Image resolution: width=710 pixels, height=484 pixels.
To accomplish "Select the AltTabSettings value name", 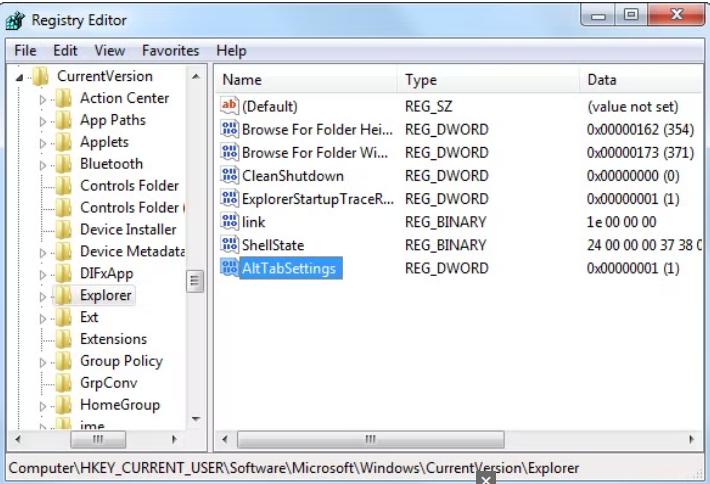I will tap(289, 268).
